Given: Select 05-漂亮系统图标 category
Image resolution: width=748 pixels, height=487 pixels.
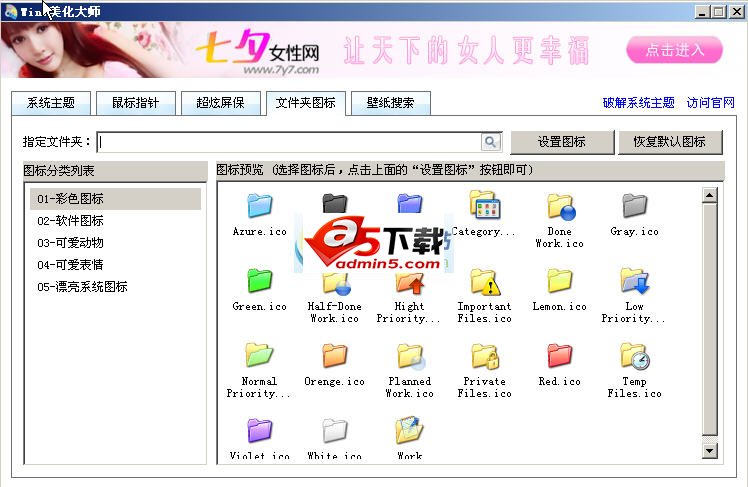Looking at the screenshot, I should tap(115, 287).
